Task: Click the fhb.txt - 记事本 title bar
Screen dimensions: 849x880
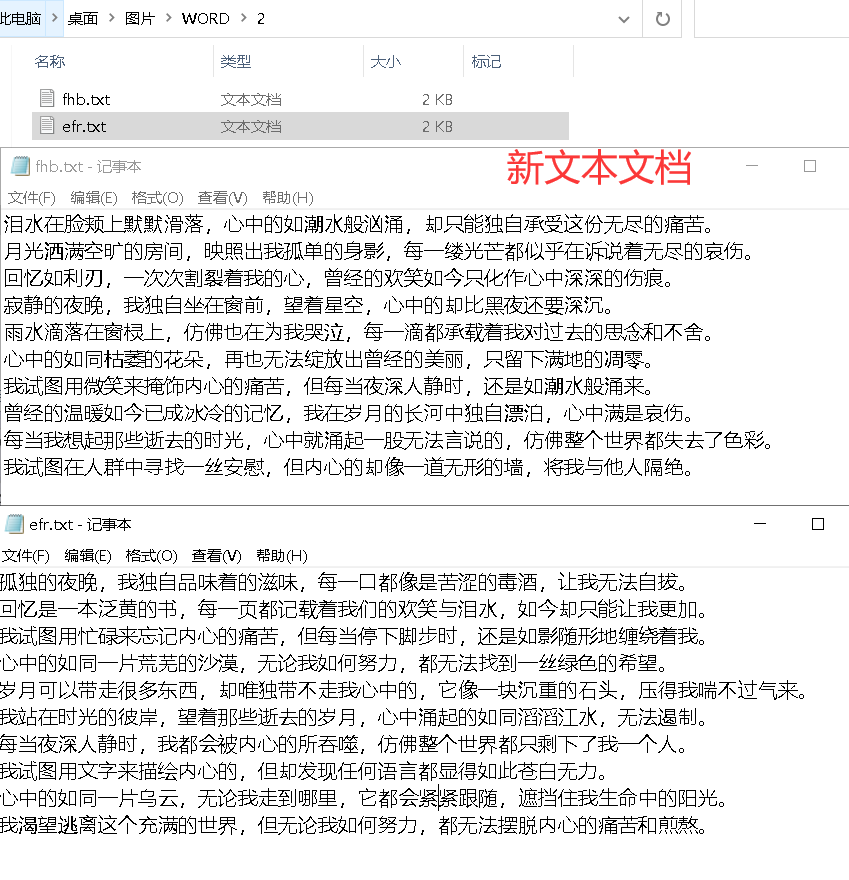Action: pos(88,167)
